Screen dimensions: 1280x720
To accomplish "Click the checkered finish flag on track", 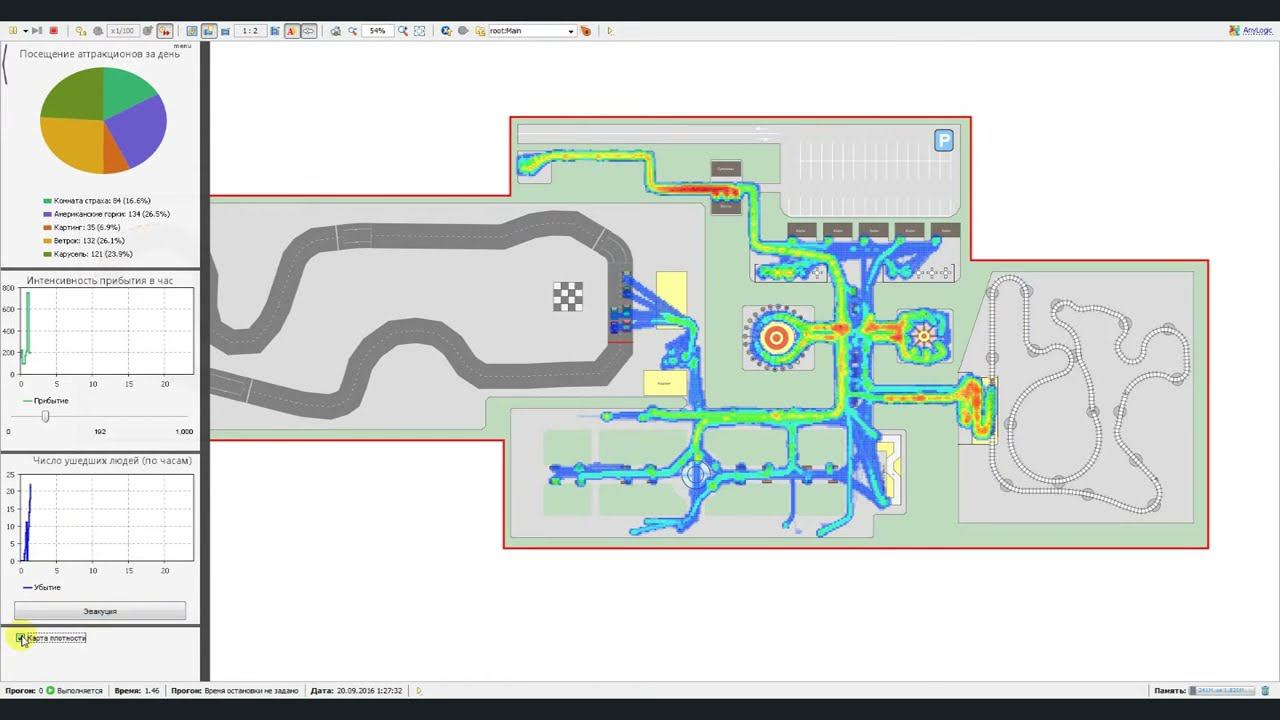I will 568,296.
